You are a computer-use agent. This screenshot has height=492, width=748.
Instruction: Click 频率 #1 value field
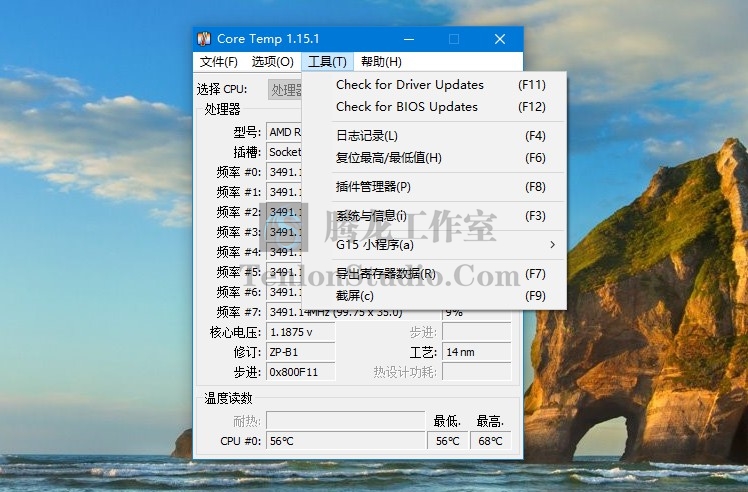[284, 192]
